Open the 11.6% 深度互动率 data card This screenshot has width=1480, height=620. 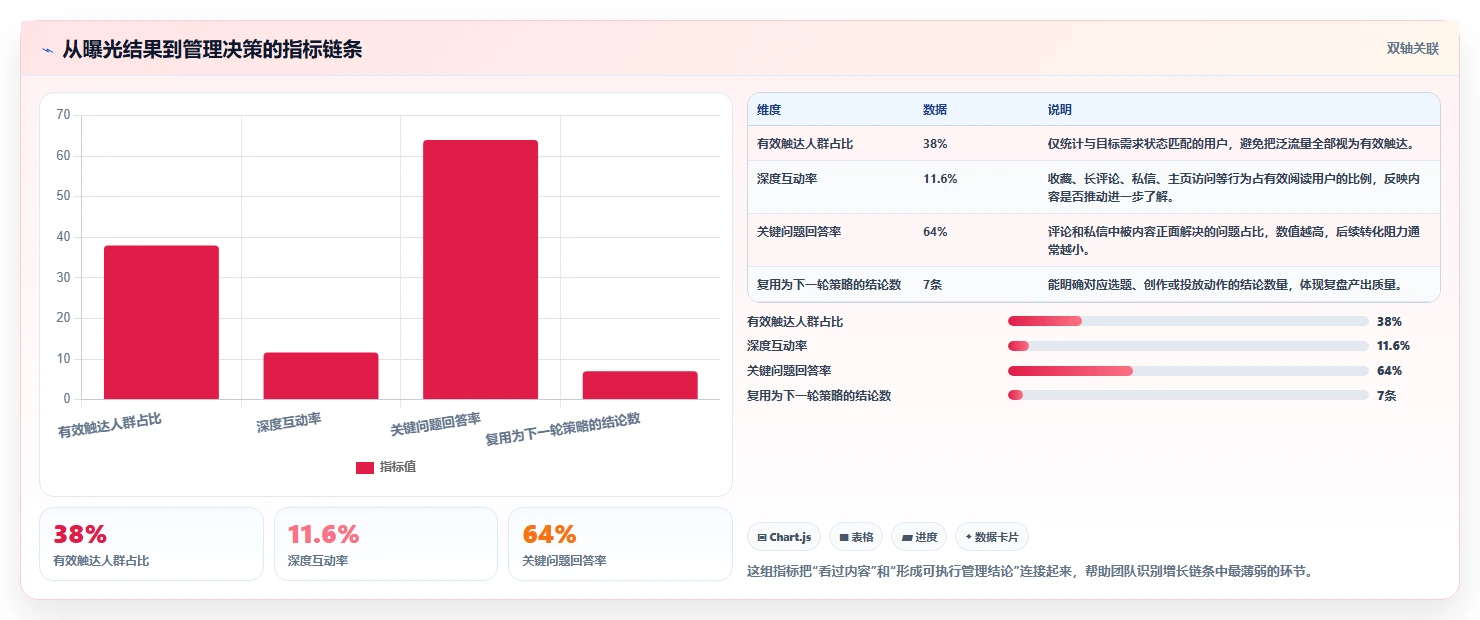(x=386, y=544)
